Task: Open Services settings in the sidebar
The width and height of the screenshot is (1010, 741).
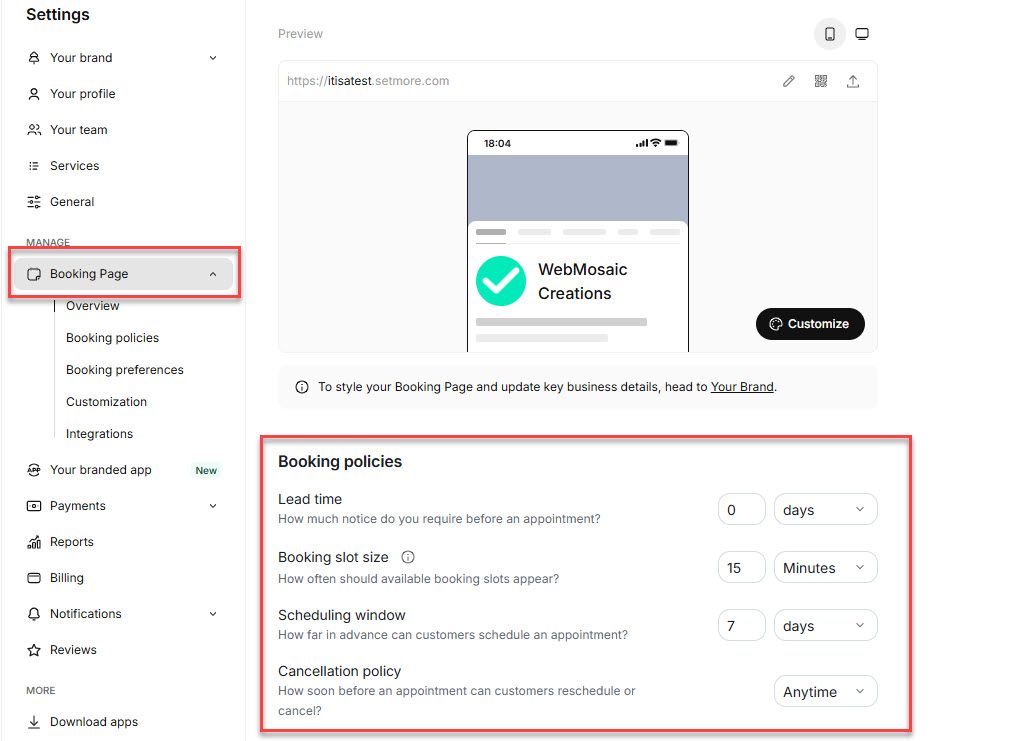Action: pos(73,165)
